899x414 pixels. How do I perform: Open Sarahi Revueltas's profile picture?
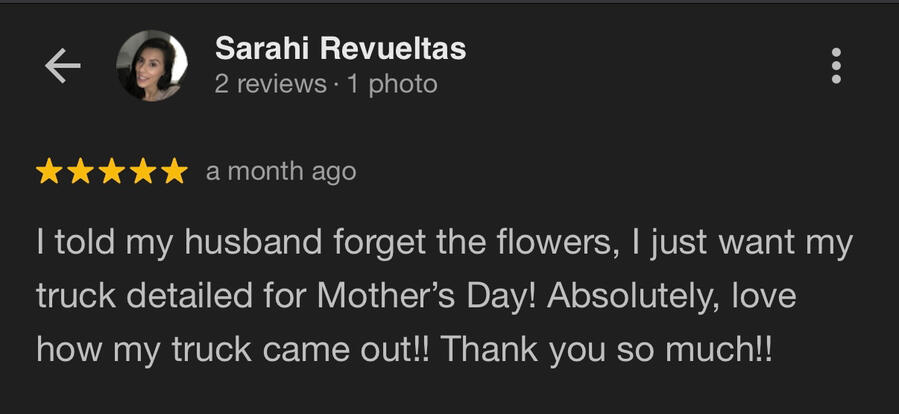(152, 66)
